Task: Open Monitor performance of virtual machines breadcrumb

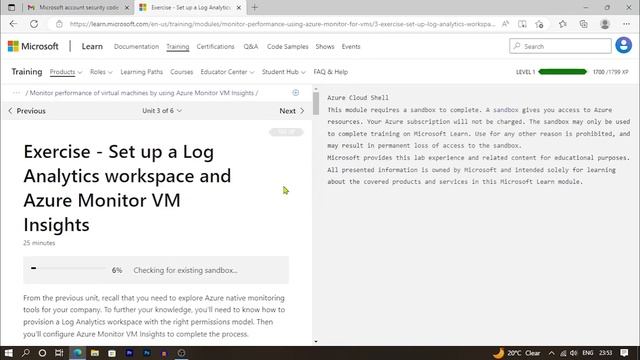Action: pos(142,93)
